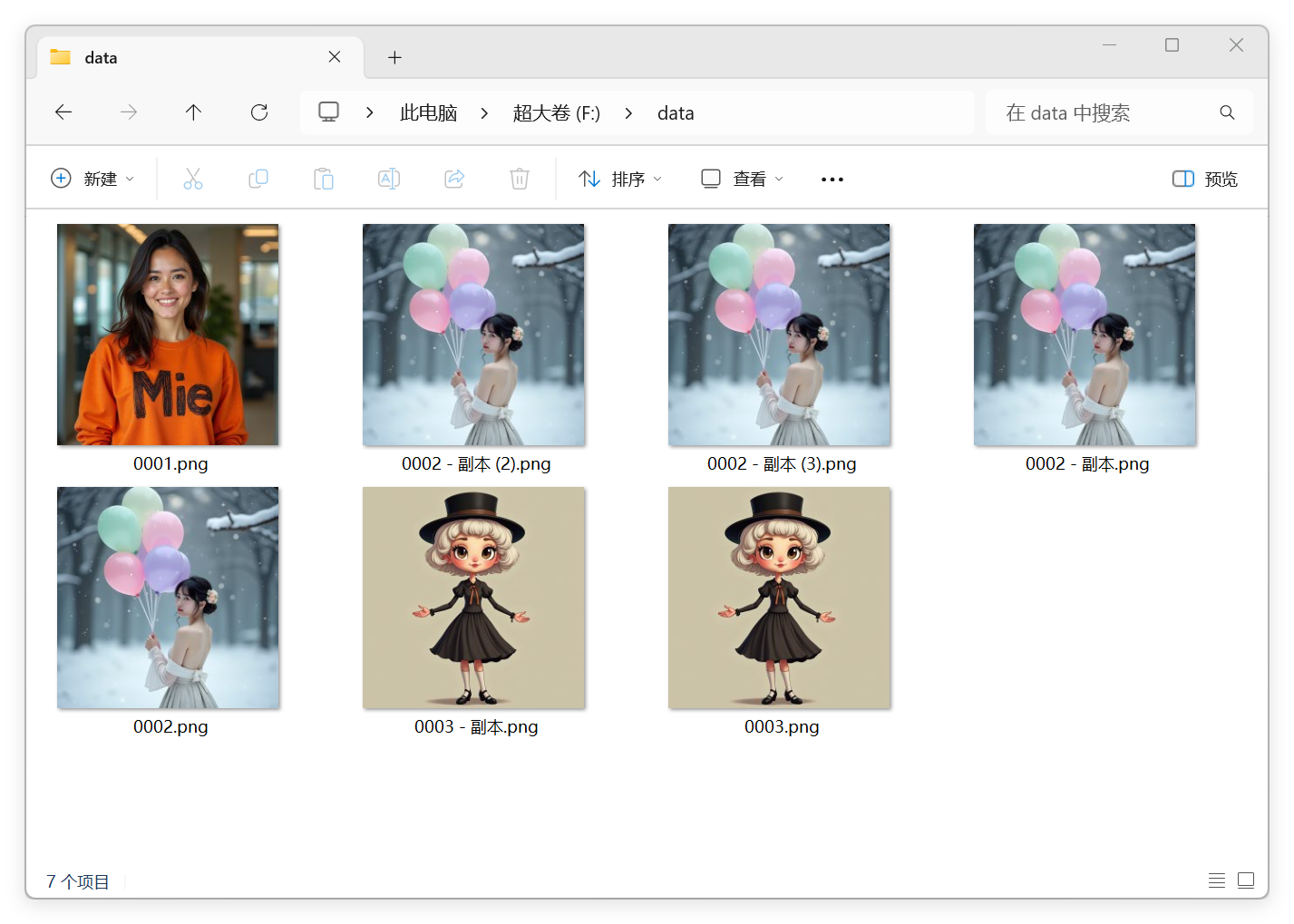1294x924 pixels.
Task: Go up one folder level
Action: (193, 112)
